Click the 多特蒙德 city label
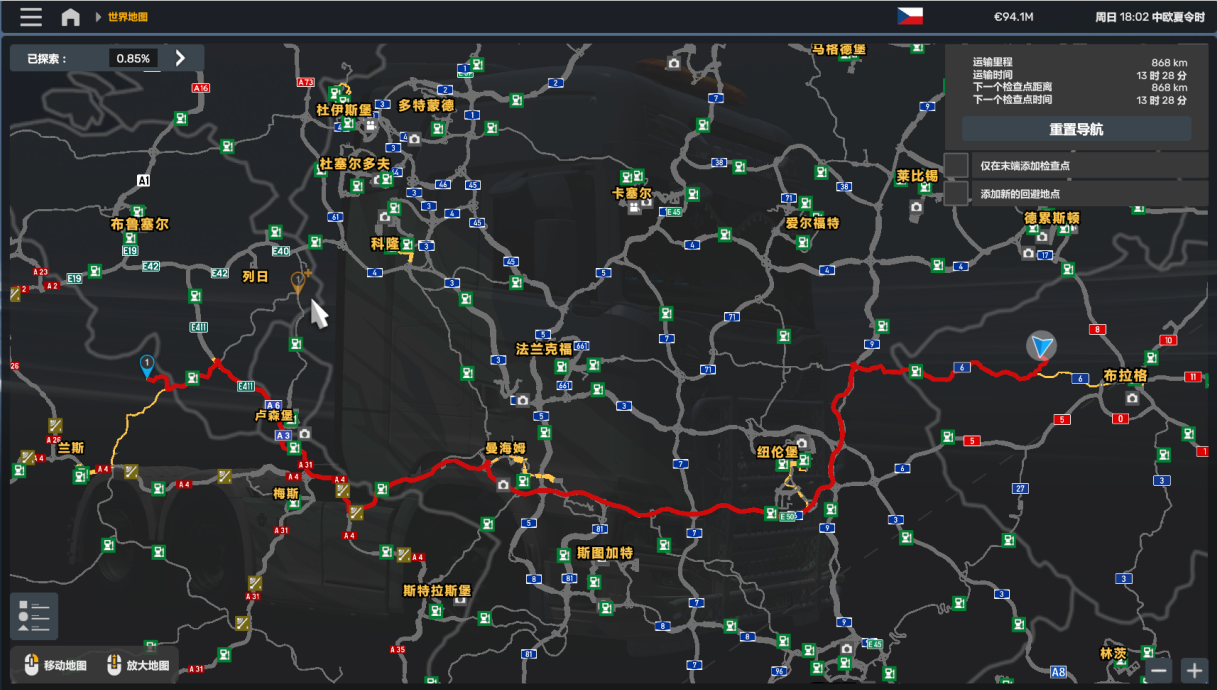 point(426,105)
